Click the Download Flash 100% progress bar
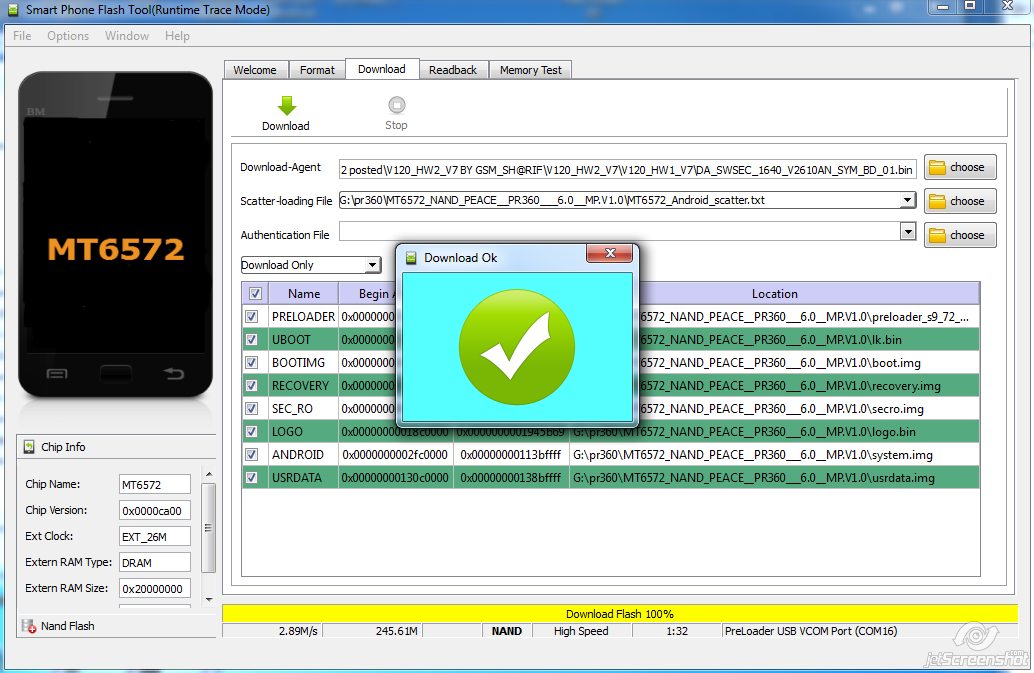Image resolution: width=1034 pixels, height=673 pixels. tap(620, 614)
